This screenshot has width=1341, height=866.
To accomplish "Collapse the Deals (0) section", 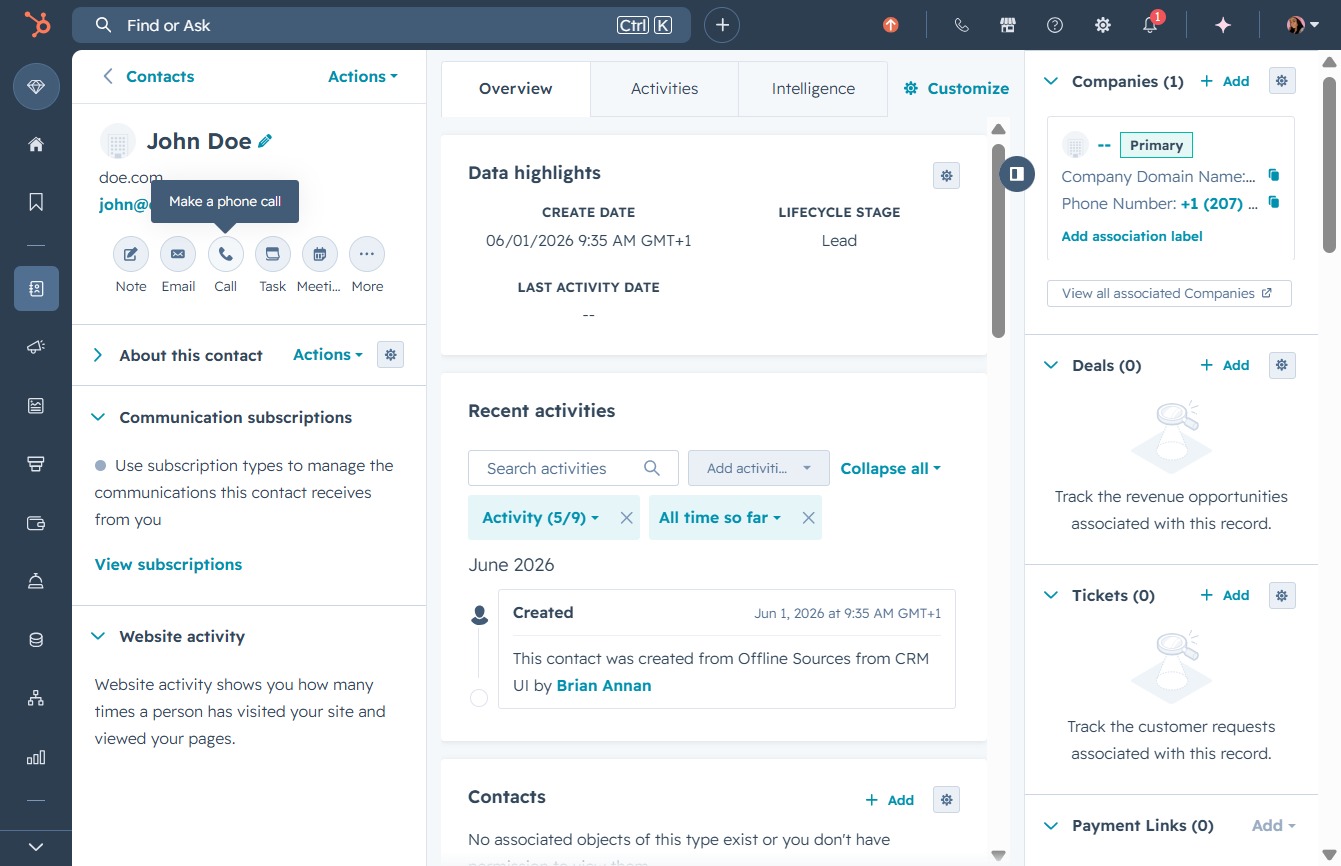I will 1051,365.
